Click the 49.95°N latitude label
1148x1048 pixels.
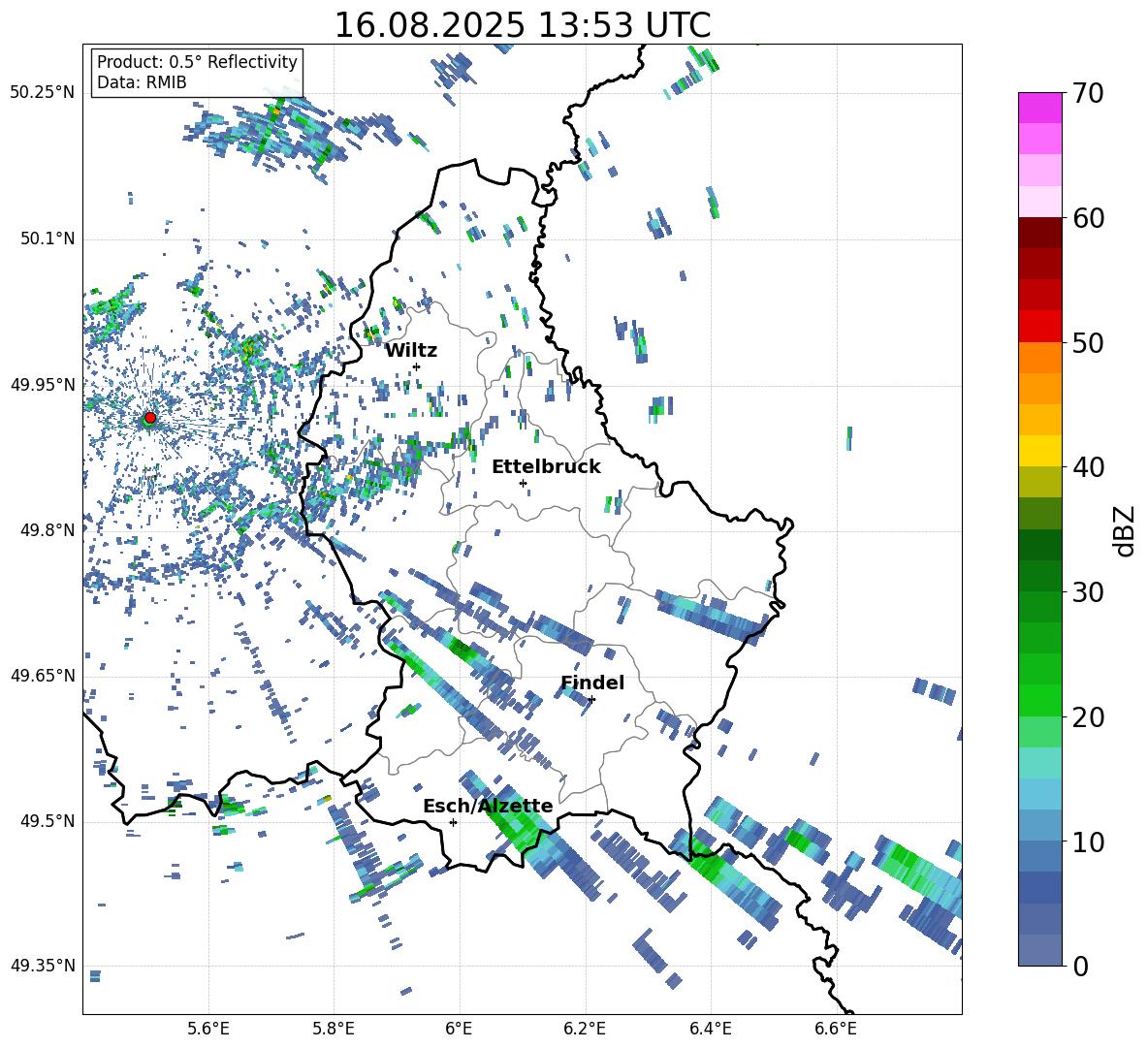click(43, 384)
